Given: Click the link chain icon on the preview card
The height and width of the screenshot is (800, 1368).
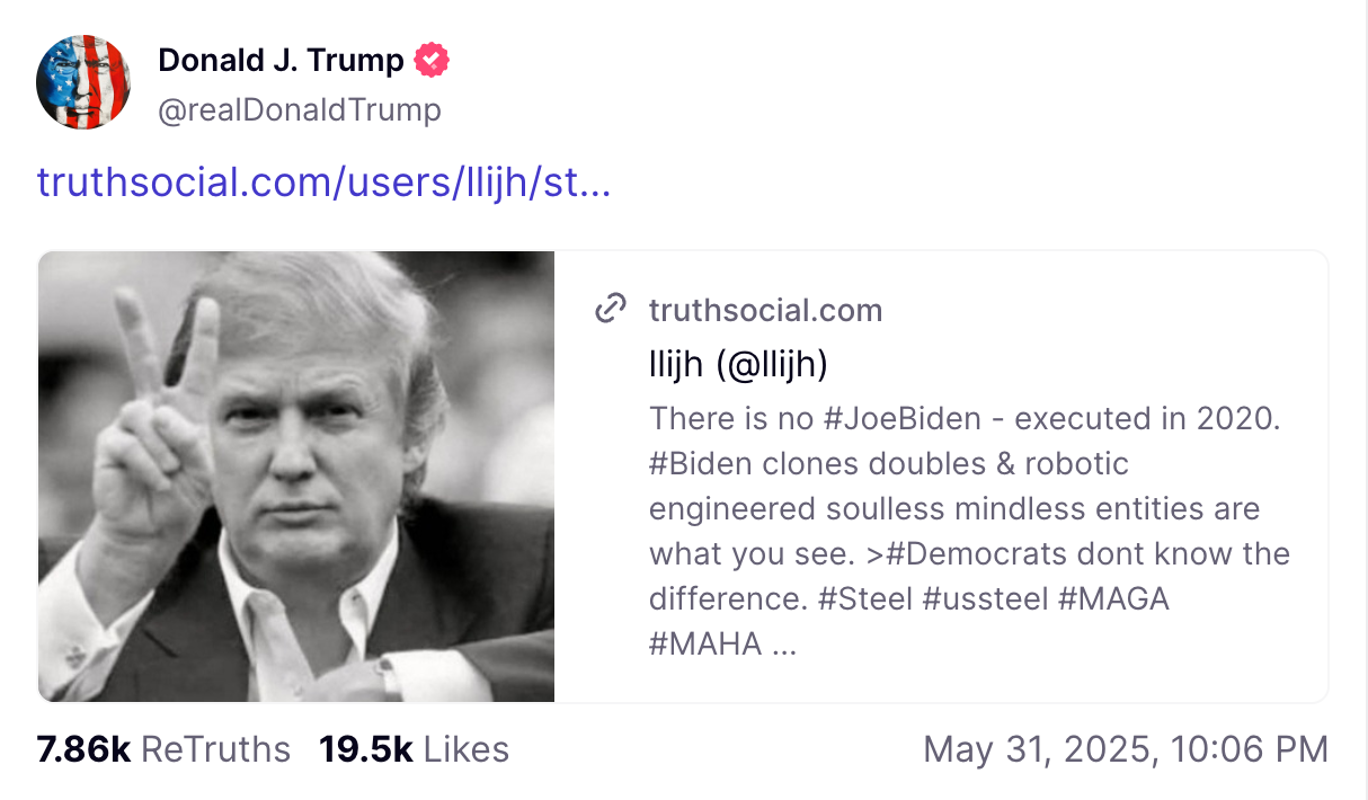Looking at the screenshot, I should (x=611, y=310).
